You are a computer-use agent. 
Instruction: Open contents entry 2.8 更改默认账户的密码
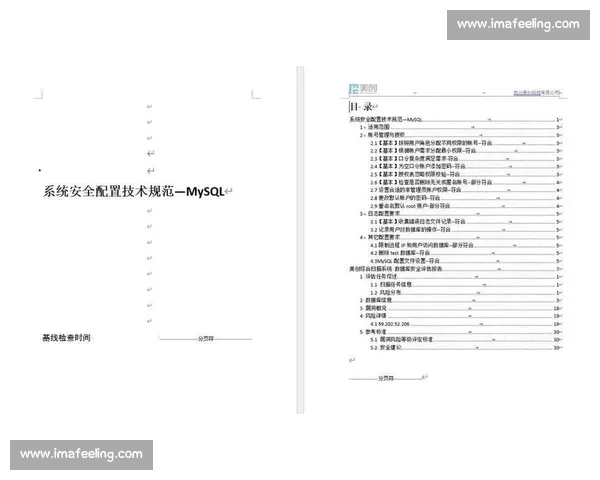465,198
